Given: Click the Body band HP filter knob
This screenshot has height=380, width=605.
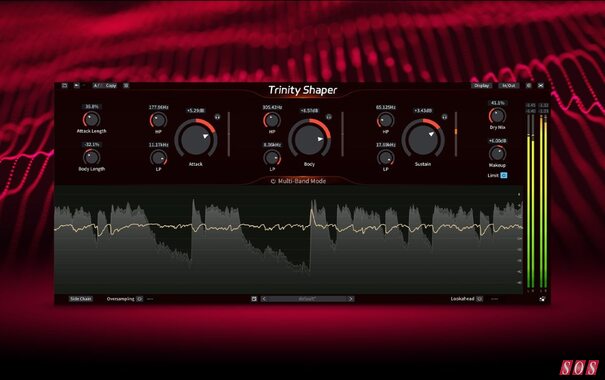Looking at the screenshot, I should [x=272, y=120].
